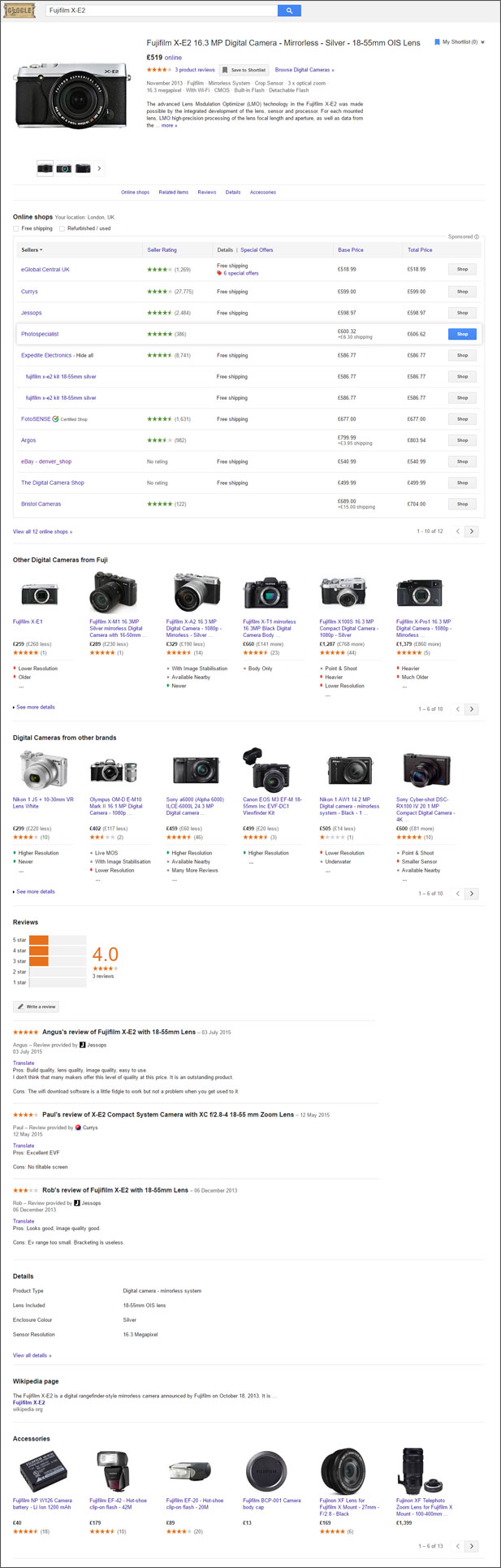
Task: Expand the product description more link
Action: 169,126
